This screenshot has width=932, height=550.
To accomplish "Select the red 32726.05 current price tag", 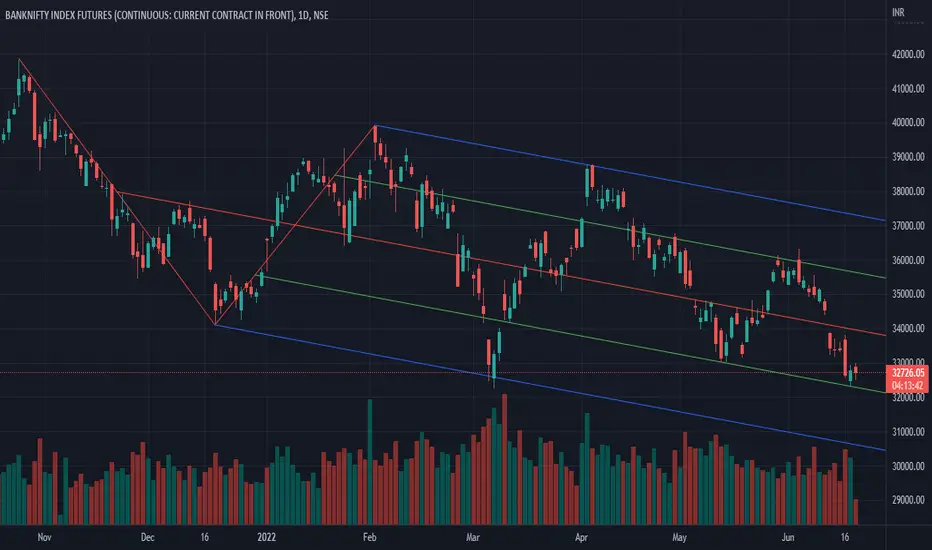I will pyautogui.click(x=908, y=373).
